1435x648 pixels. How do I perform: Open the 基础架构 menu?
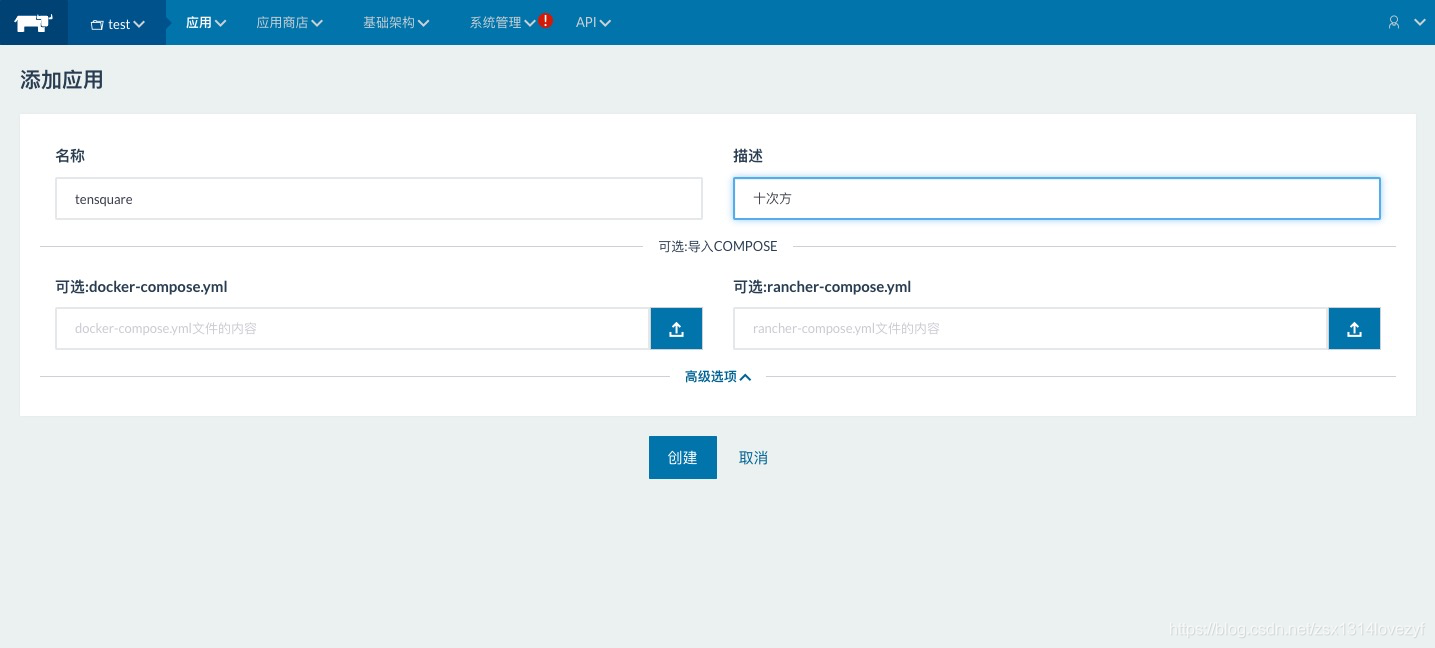(396, 22)
